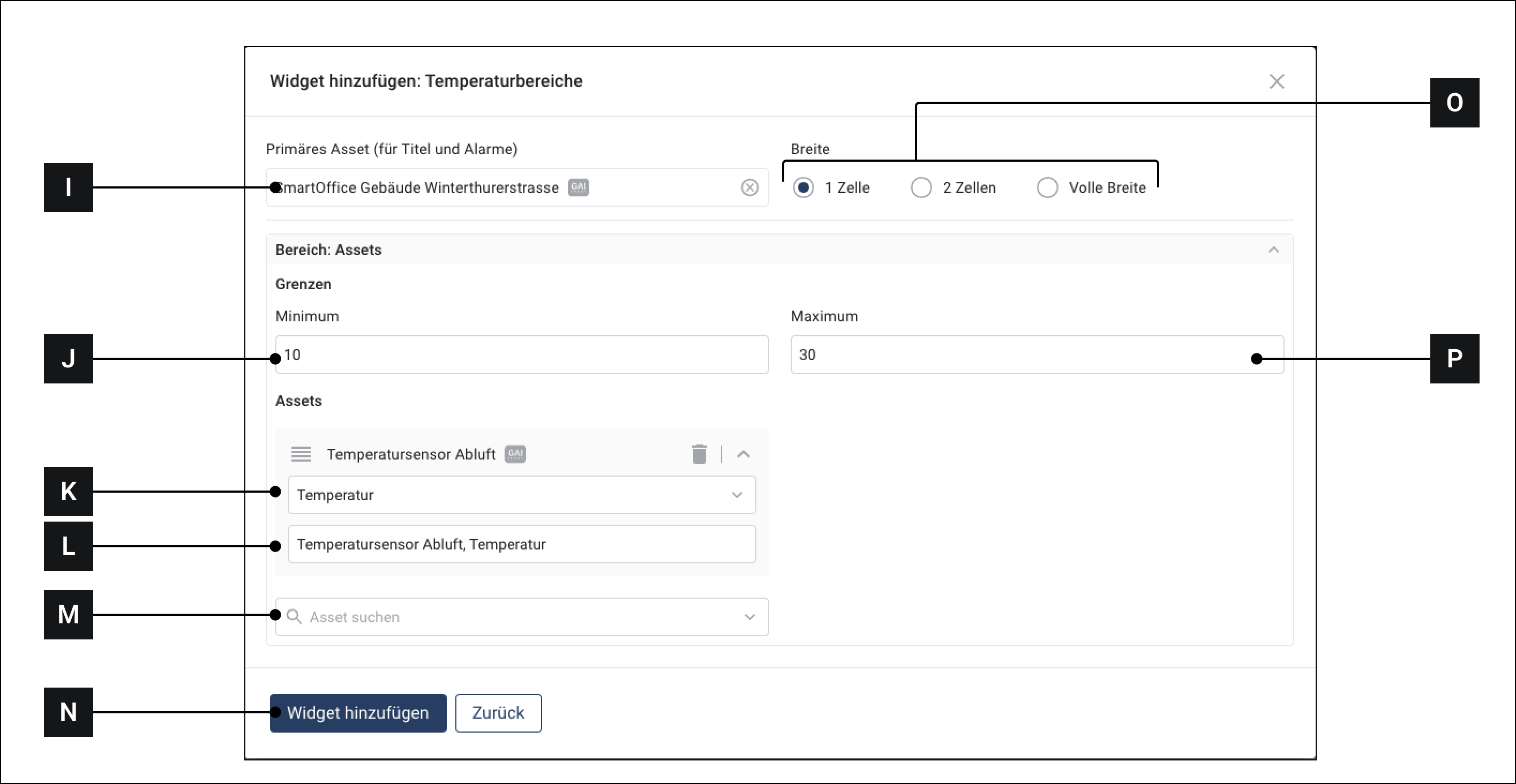Clear the primary asset field with X icon

click(x=749, y=187)
